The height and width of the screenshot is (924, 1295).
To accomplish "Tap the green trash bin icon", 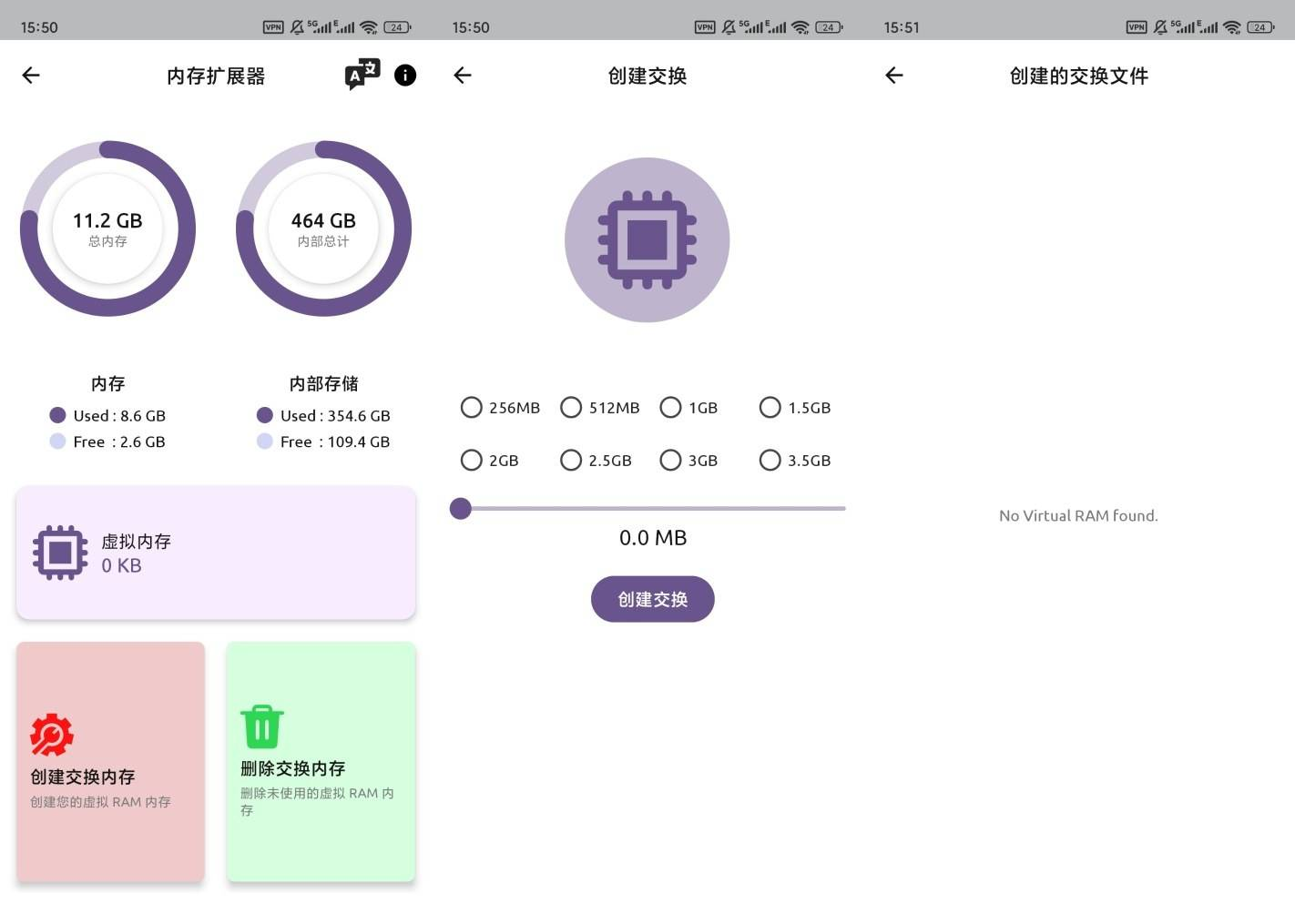I will click(x=262, y=726).
